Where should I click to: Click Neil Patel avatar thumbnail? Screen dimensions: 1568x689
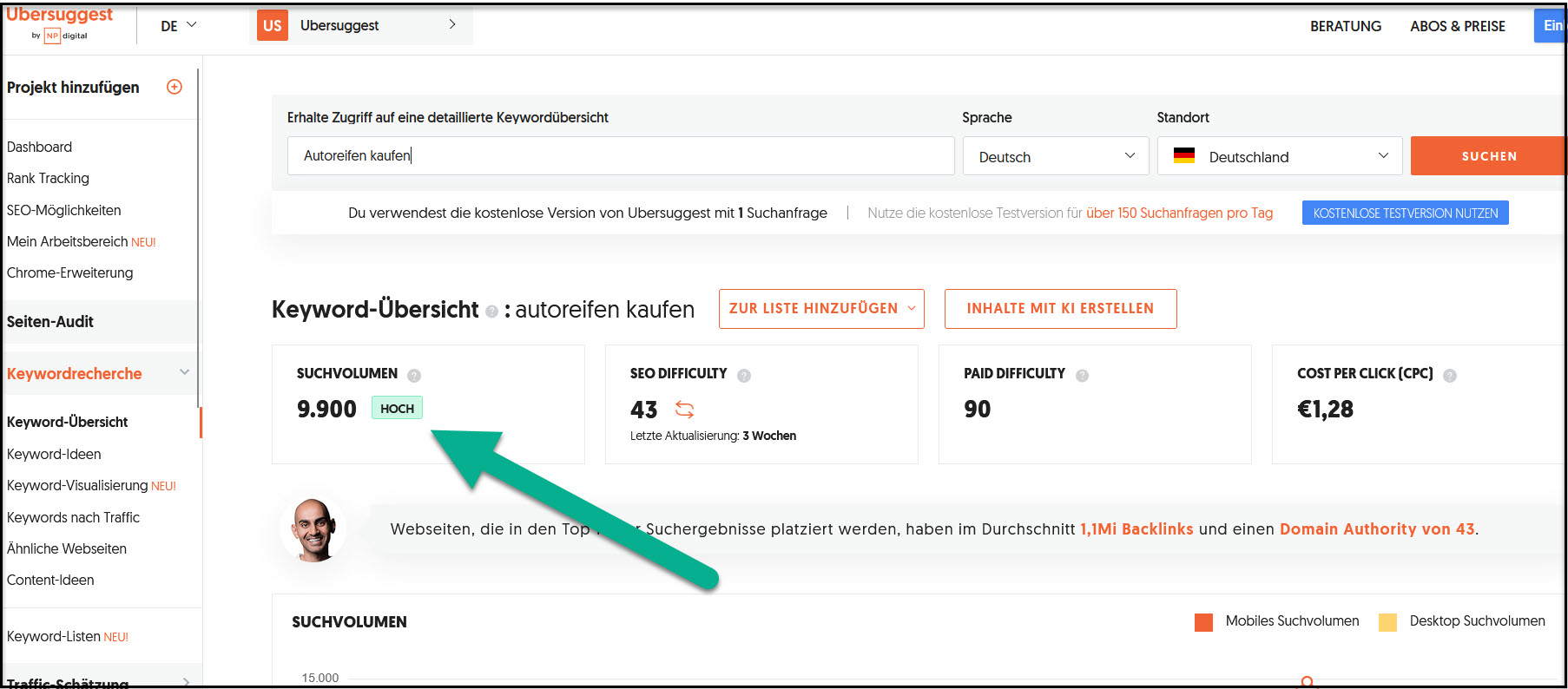tap(313, 529)
